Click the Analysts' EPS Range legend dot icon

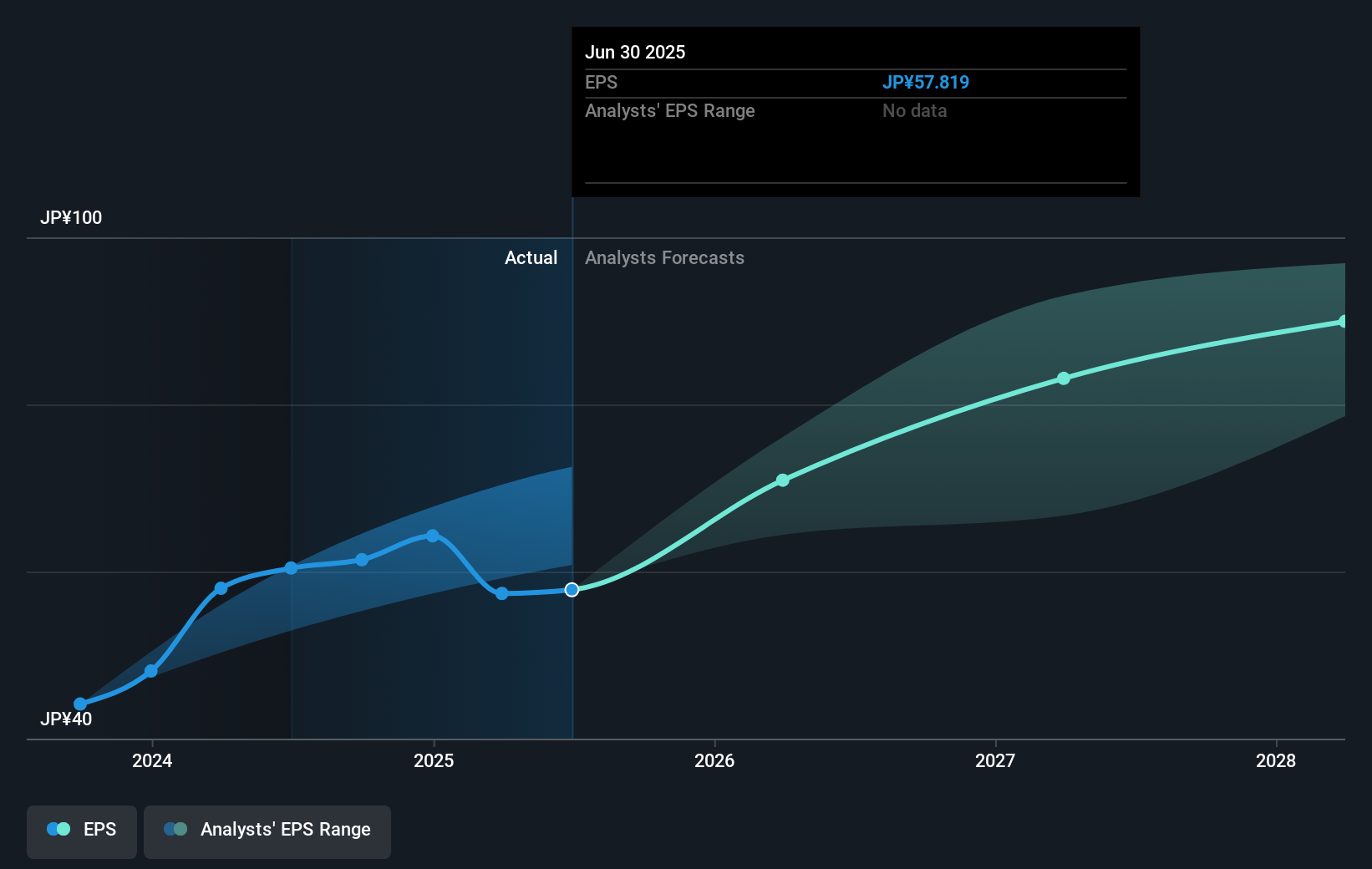click(x=176, y=829)
